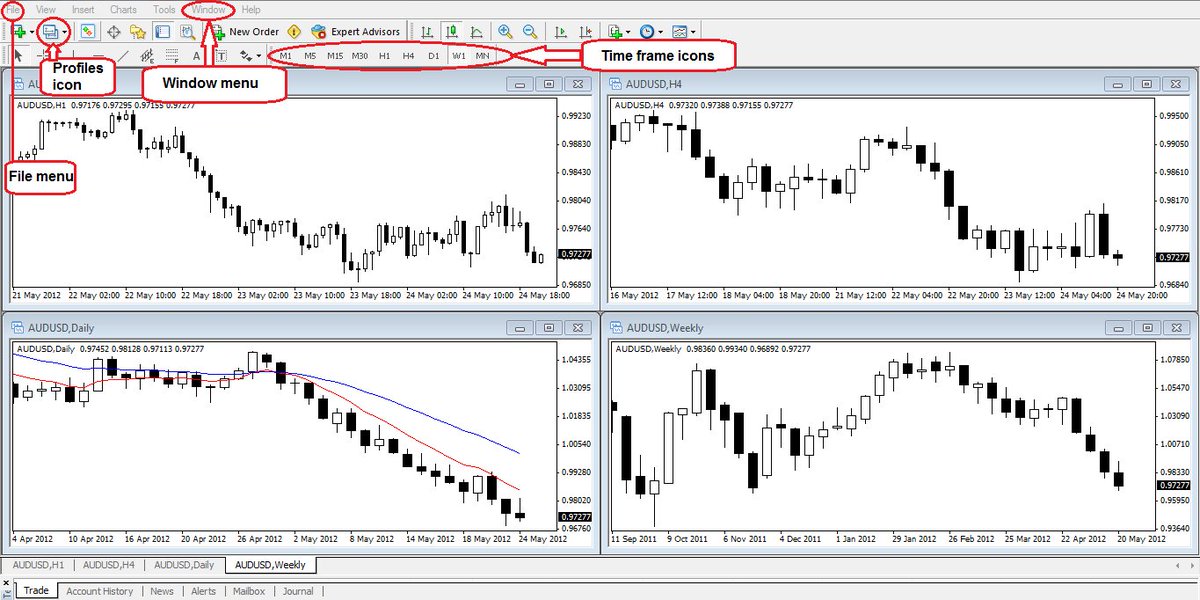Enable Chart Shift icon

(585, 32)
